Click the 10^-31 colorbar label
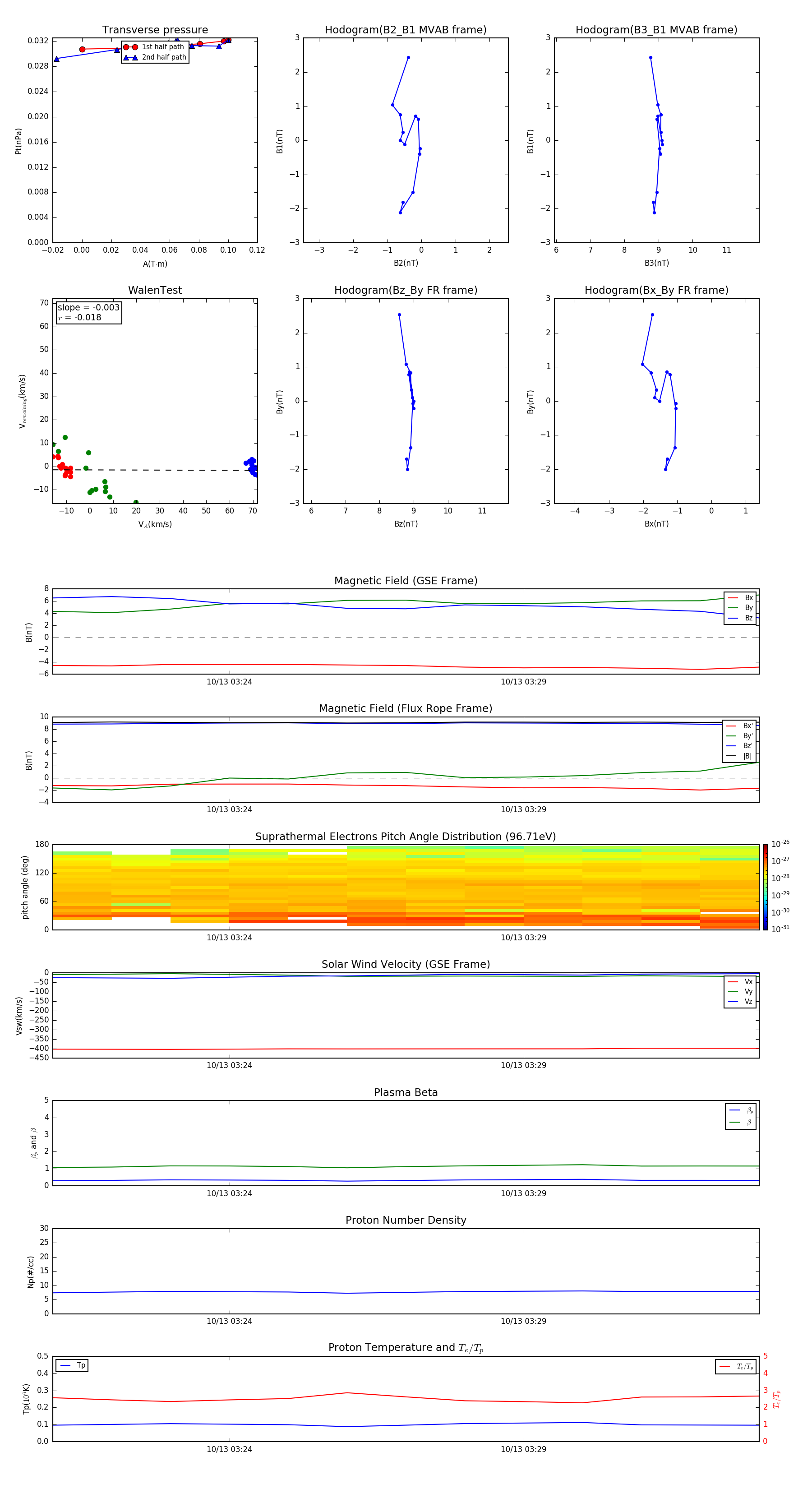 780,929
